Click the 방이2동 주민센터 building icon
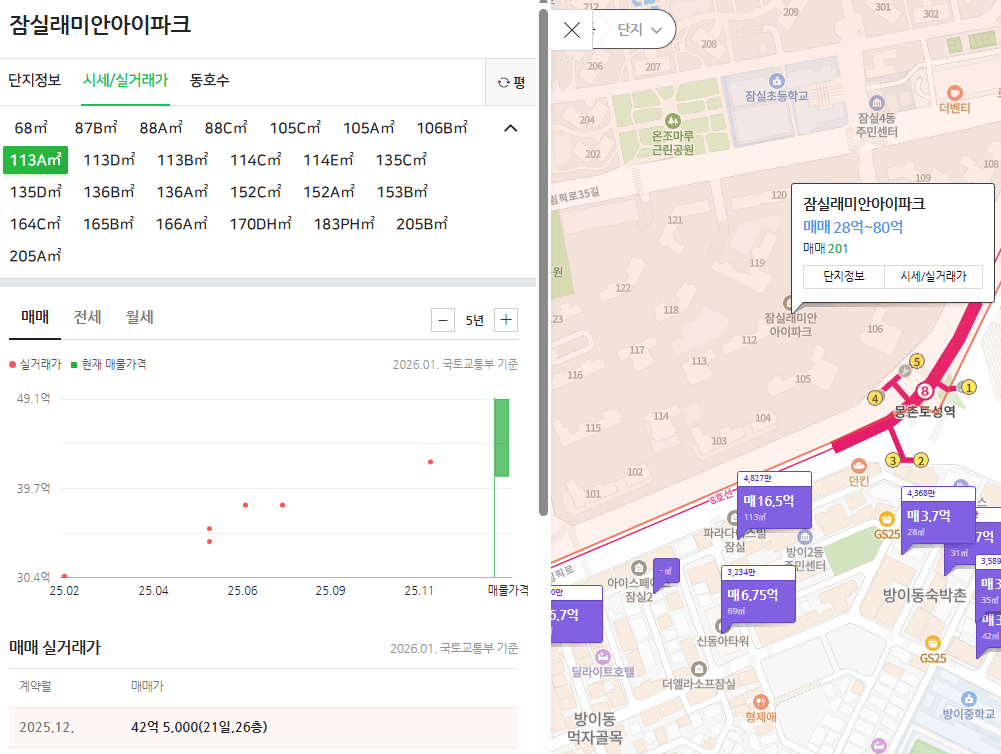 coord(804,537)
